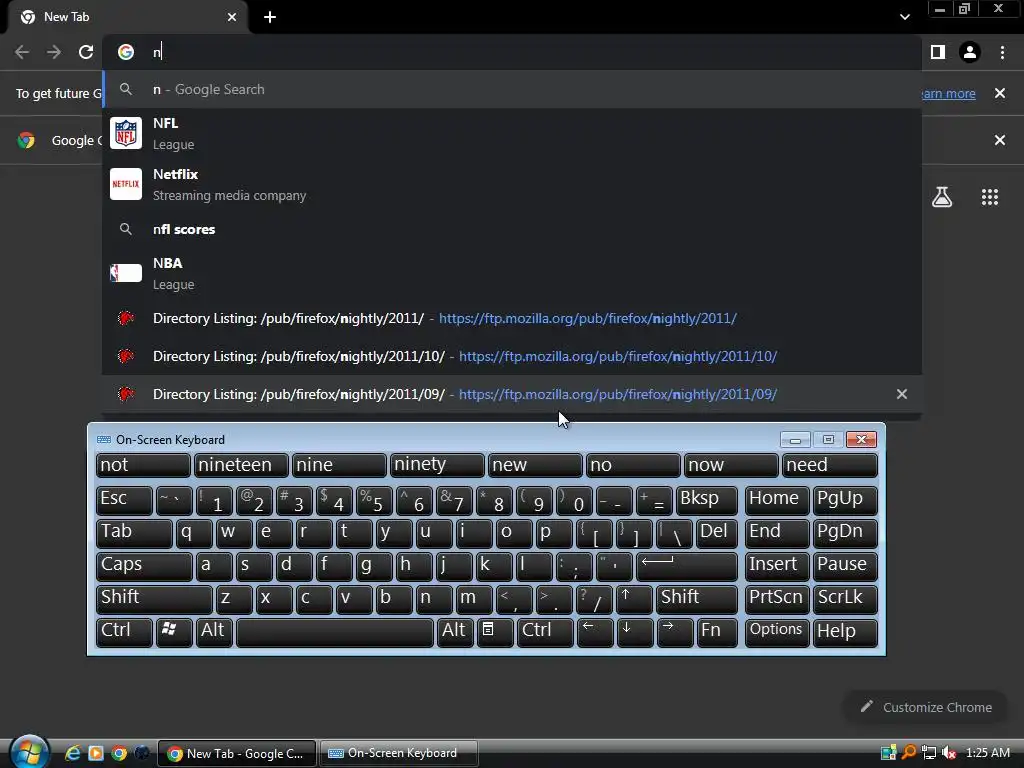Image resolution: width=1024 pixels, height=768 pixels.
Task: Dismiss the 'To get future' info bar
Action: point(999,93)
